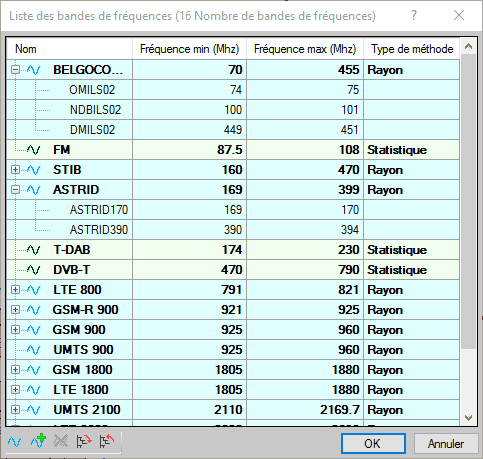Click the 2169.7 maximum frequency cell
This screenshot has width=483, height=459.
(305, 410)
